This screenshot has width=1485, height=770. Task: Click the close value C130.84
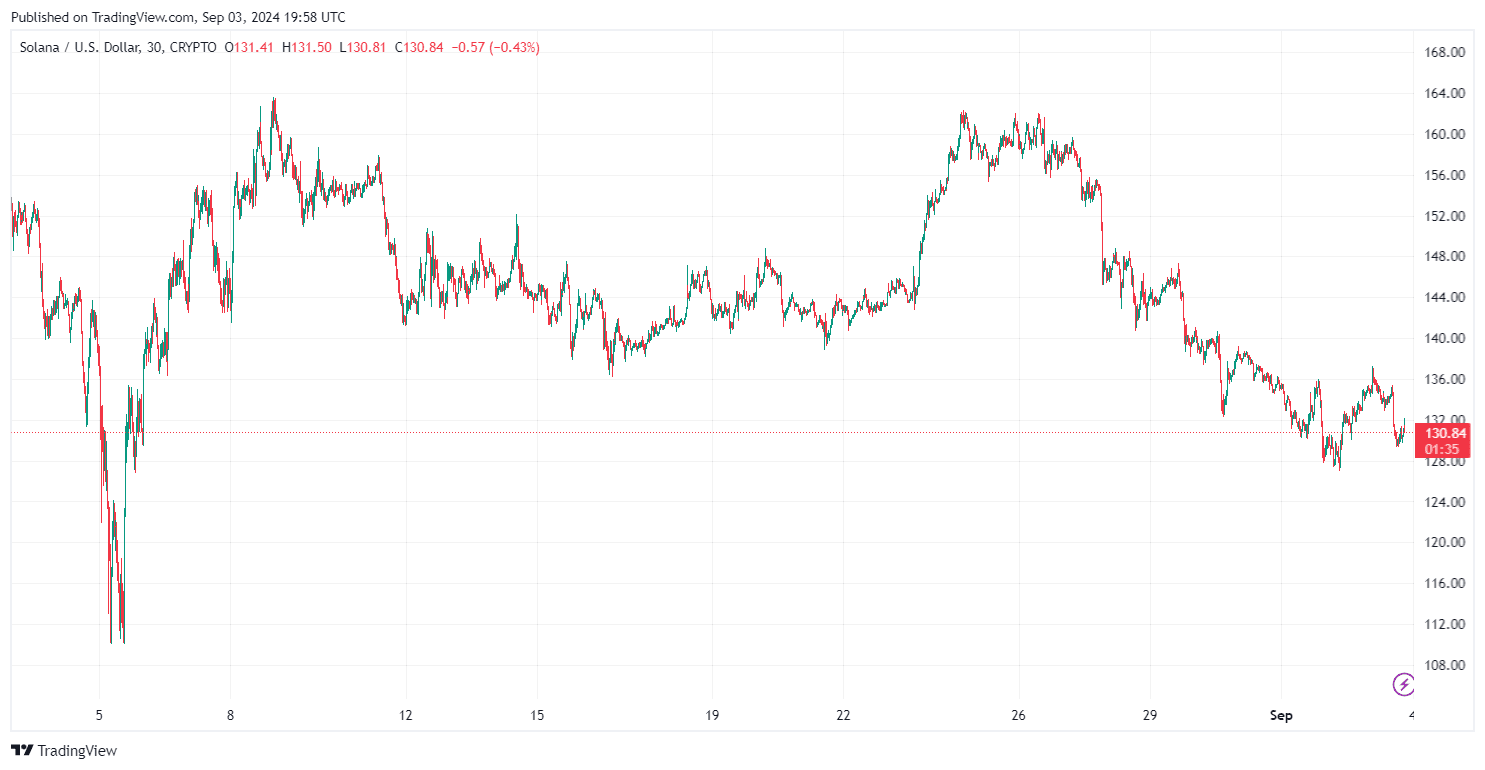[x=419, y=47]
